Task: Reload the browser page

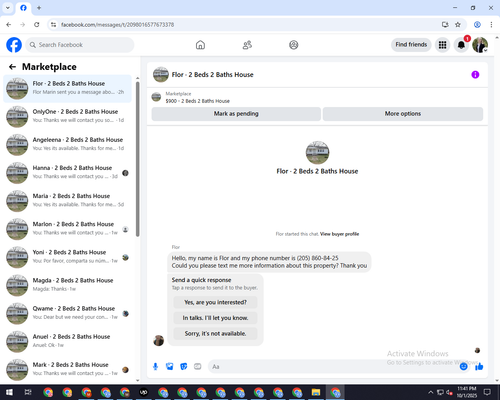Action: pos(37,25)
